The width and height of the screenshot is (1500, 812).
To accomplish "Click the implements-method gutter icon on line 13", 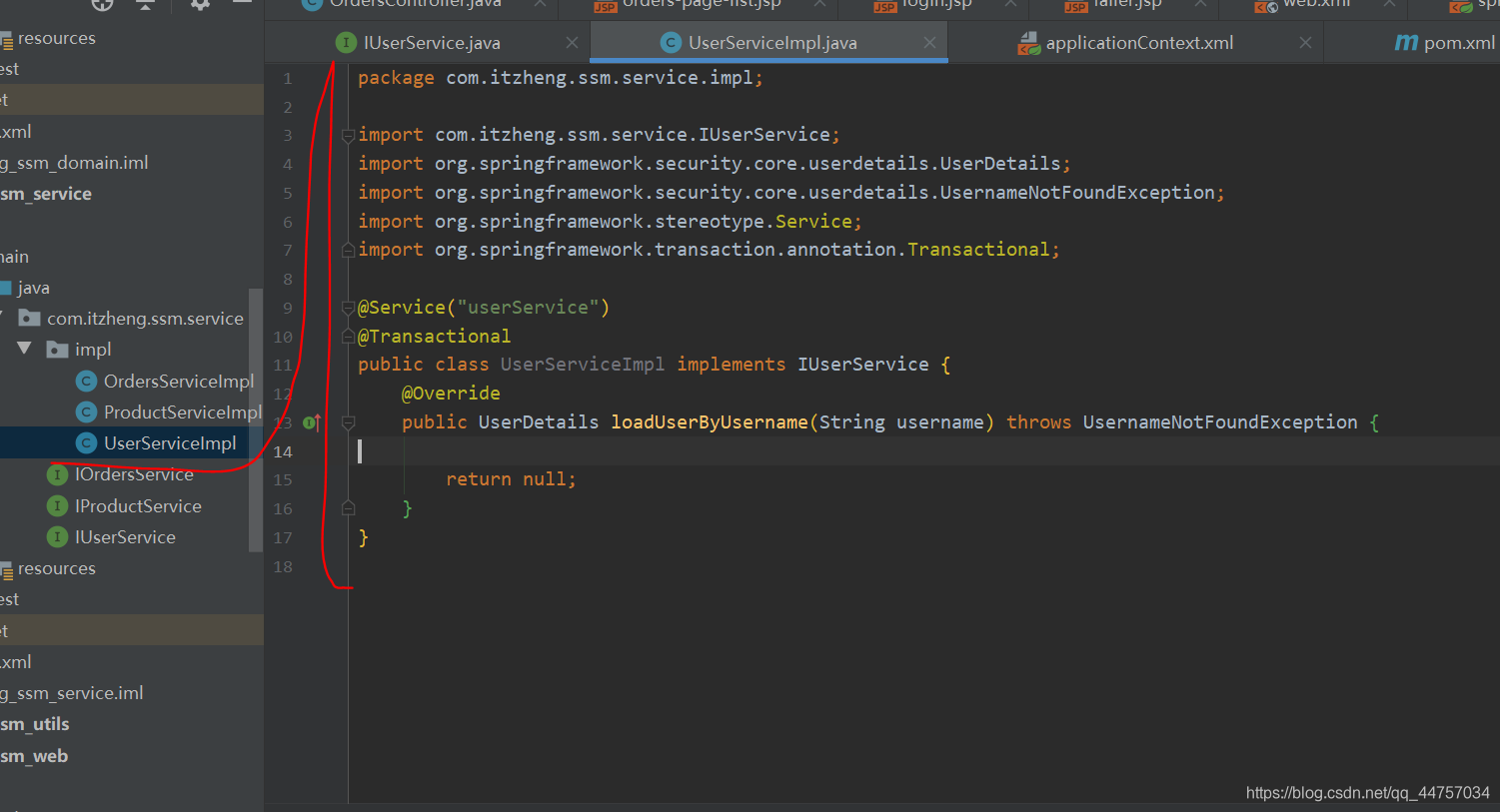I will (312, 422).
